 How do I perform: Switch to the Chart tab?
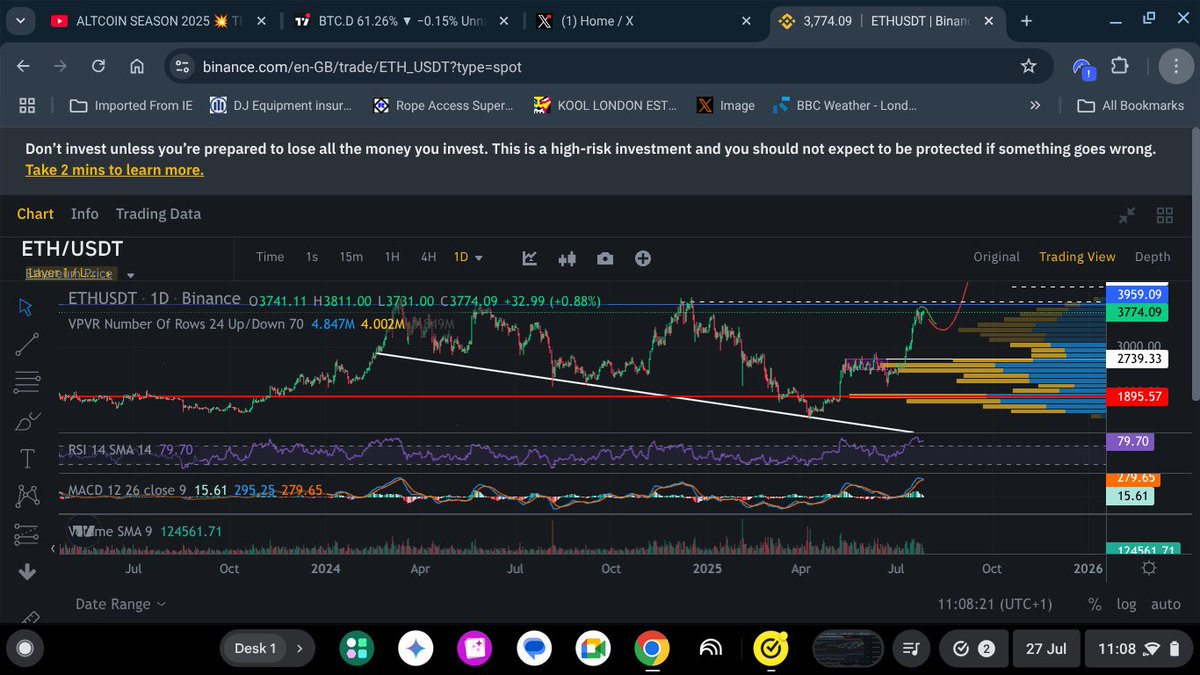click(x=35, y=214)
